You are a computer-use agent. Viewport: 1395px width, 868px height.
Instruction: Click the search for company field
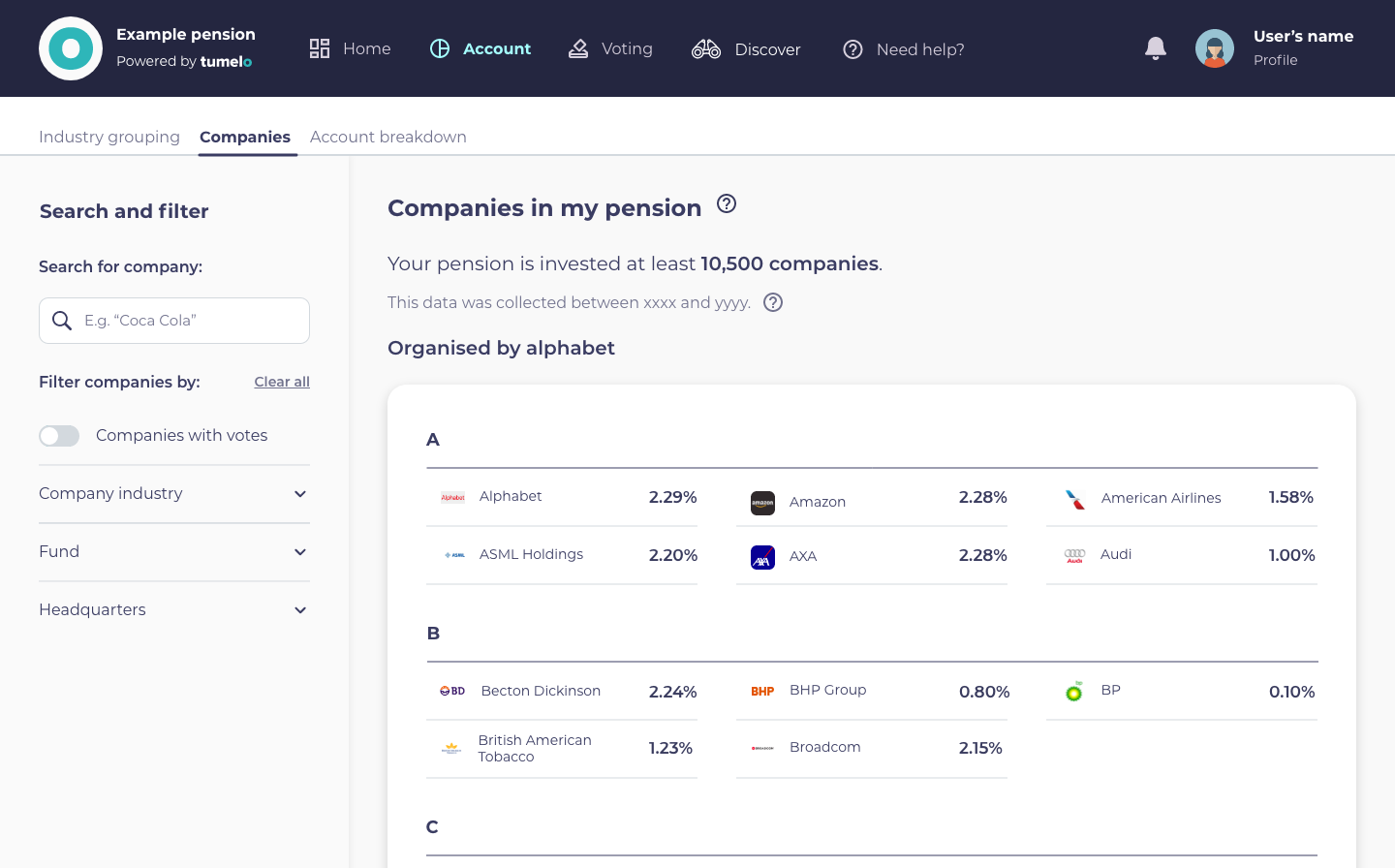point(174,321)
